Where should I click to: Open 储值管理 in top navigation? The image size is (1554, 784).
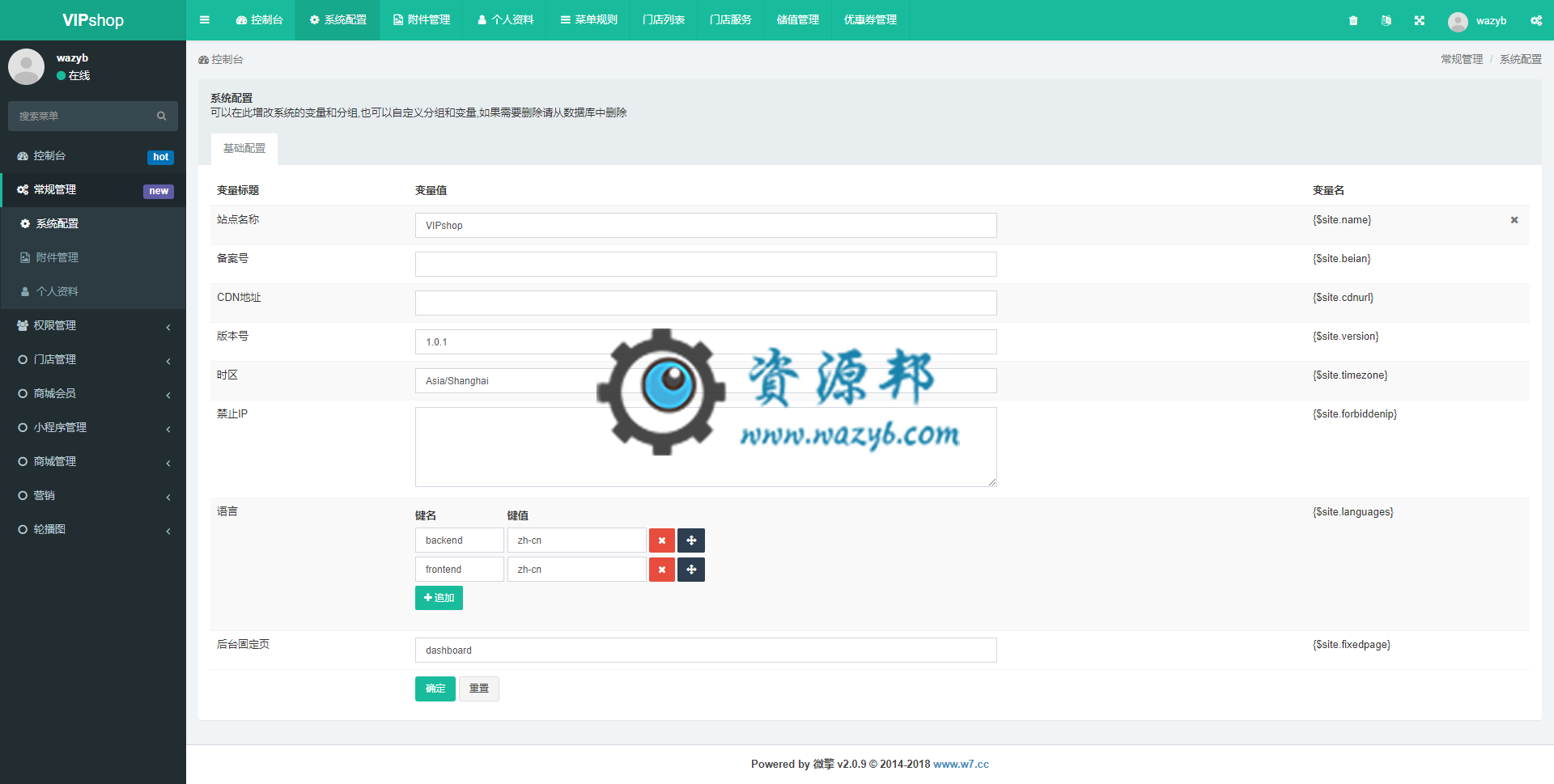798,20
